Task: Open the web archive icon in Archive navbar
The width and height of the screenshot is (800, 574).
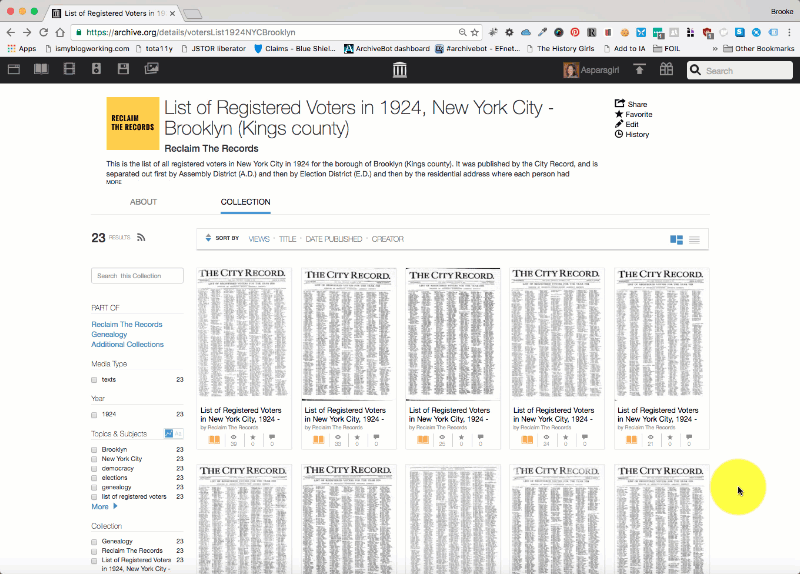Action: [14, 69]
